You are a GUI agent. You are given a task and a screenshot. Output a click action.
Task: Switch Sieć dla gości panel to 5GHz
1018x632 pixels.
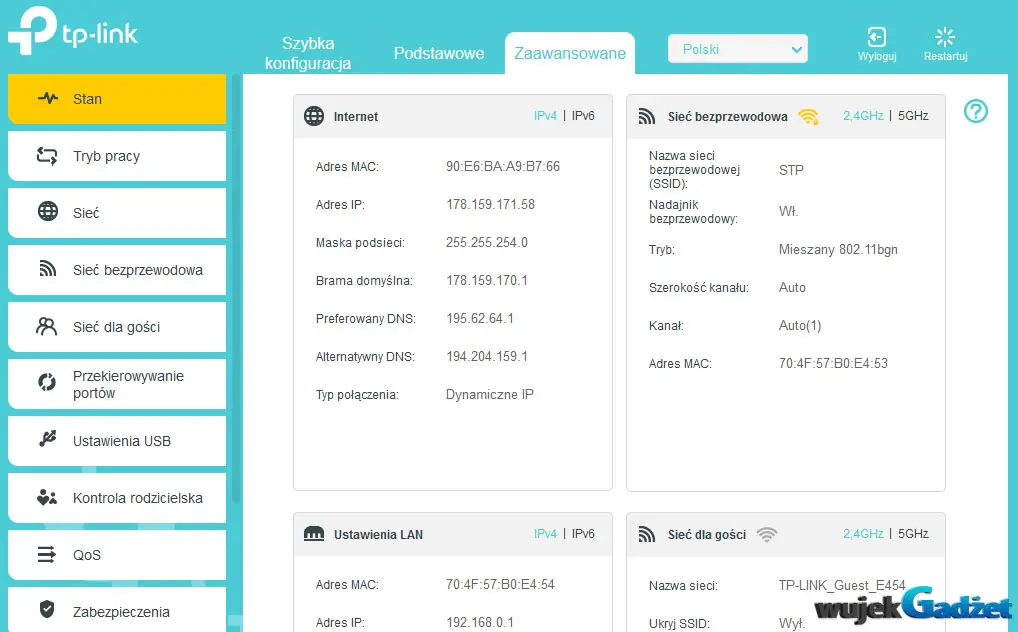(x=913, y=534)
